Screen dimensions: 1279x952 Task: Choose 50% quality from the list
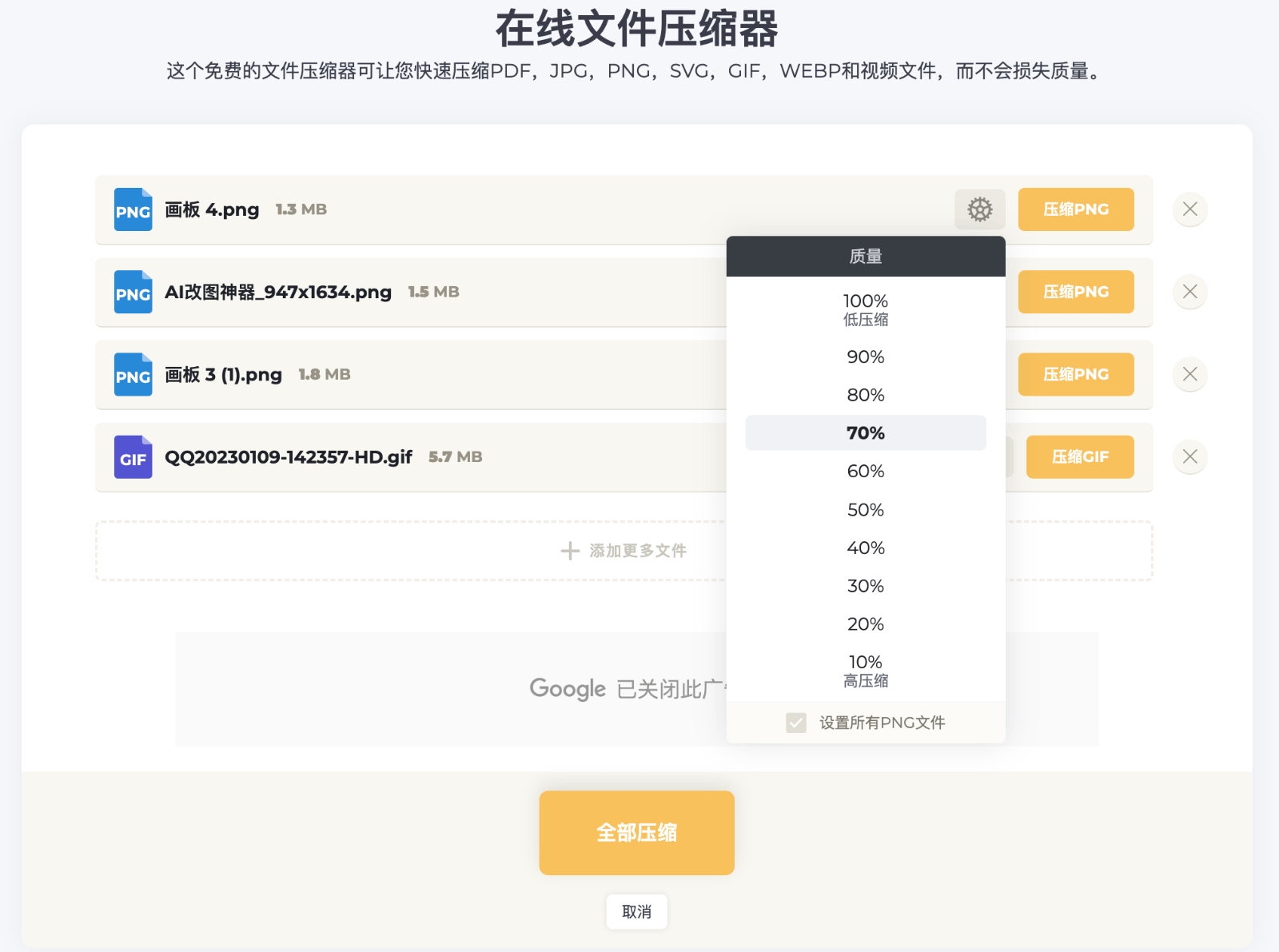tap(865, 509)
